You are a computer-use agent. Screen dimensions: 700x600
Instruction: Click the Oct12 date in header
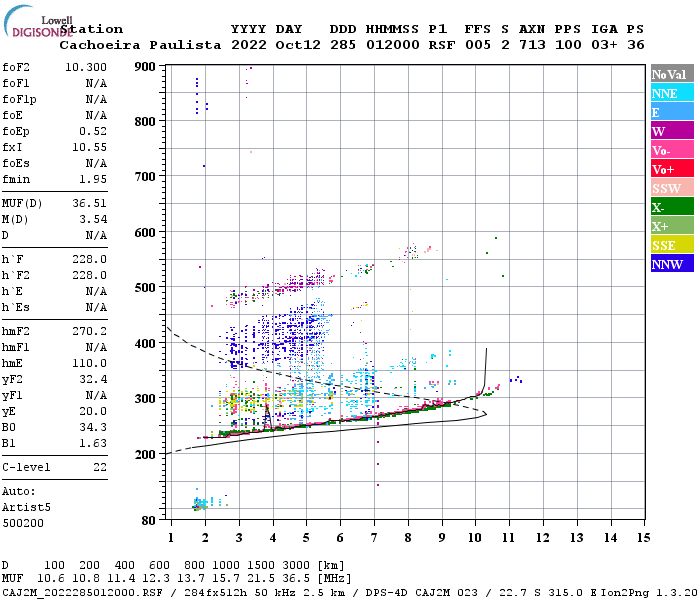point(298,45)
